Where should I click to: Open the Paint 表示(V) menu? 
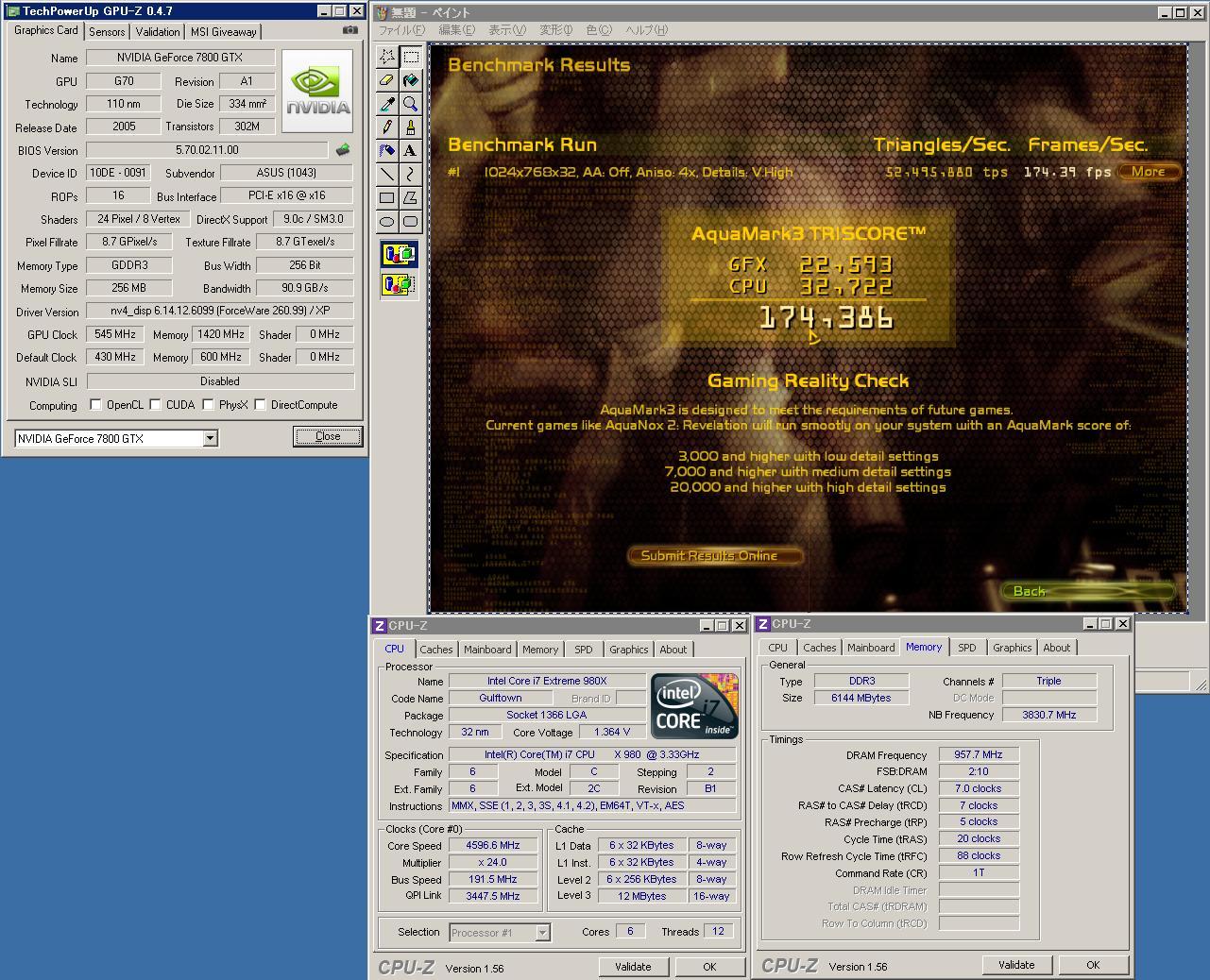point(506,30)
